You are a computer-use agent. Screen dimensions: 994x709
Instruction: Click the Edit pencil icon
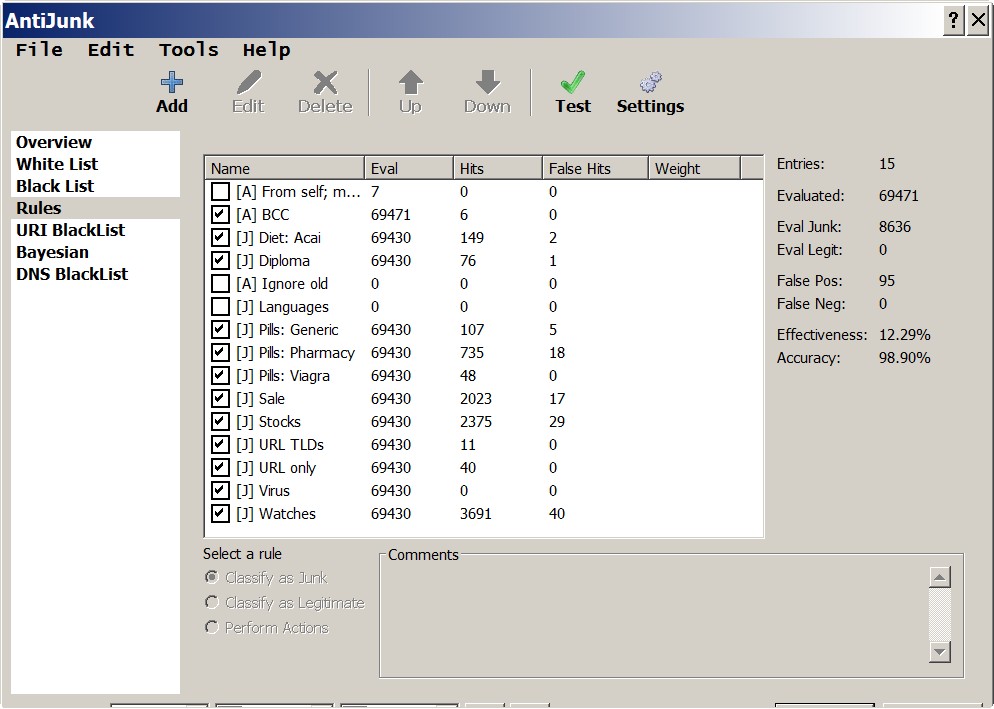coord(248,82)
